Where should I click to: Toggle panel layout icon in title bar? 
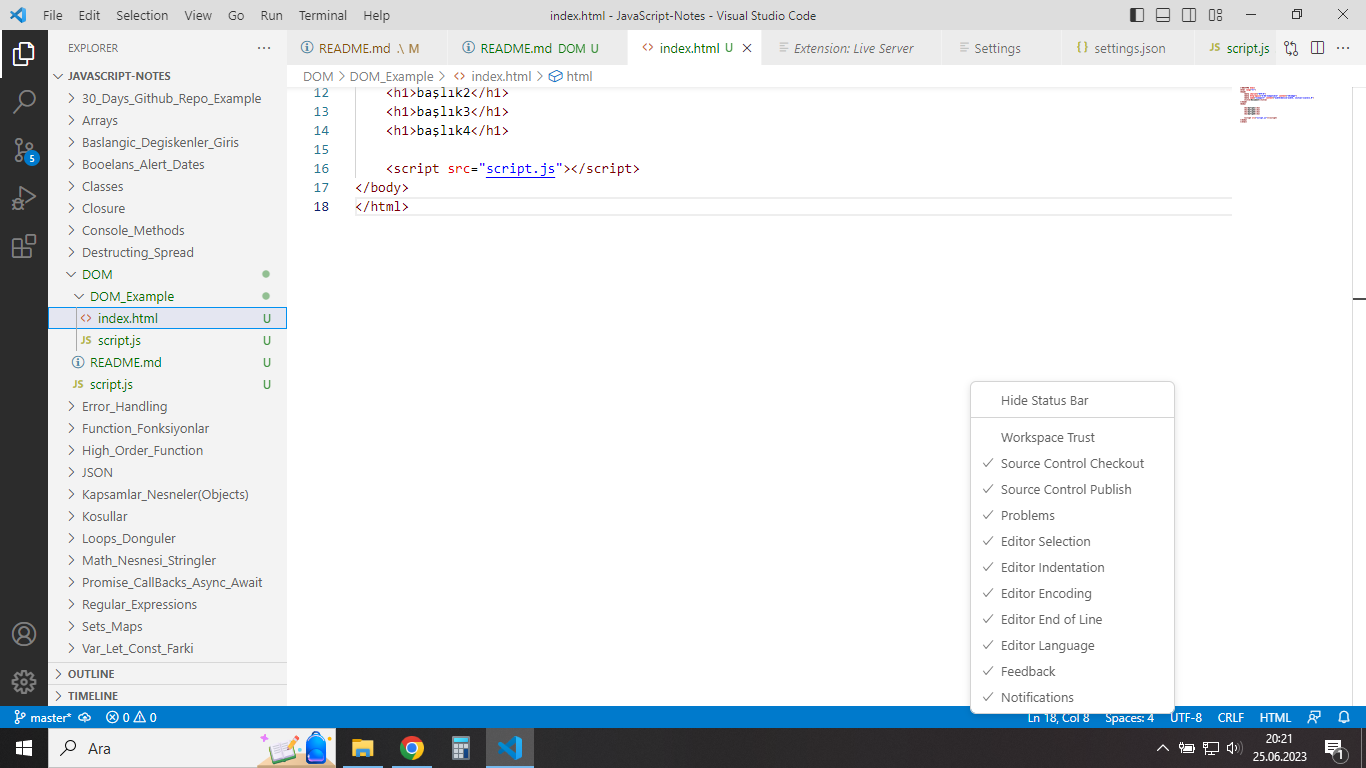[x=1163, y=15]
